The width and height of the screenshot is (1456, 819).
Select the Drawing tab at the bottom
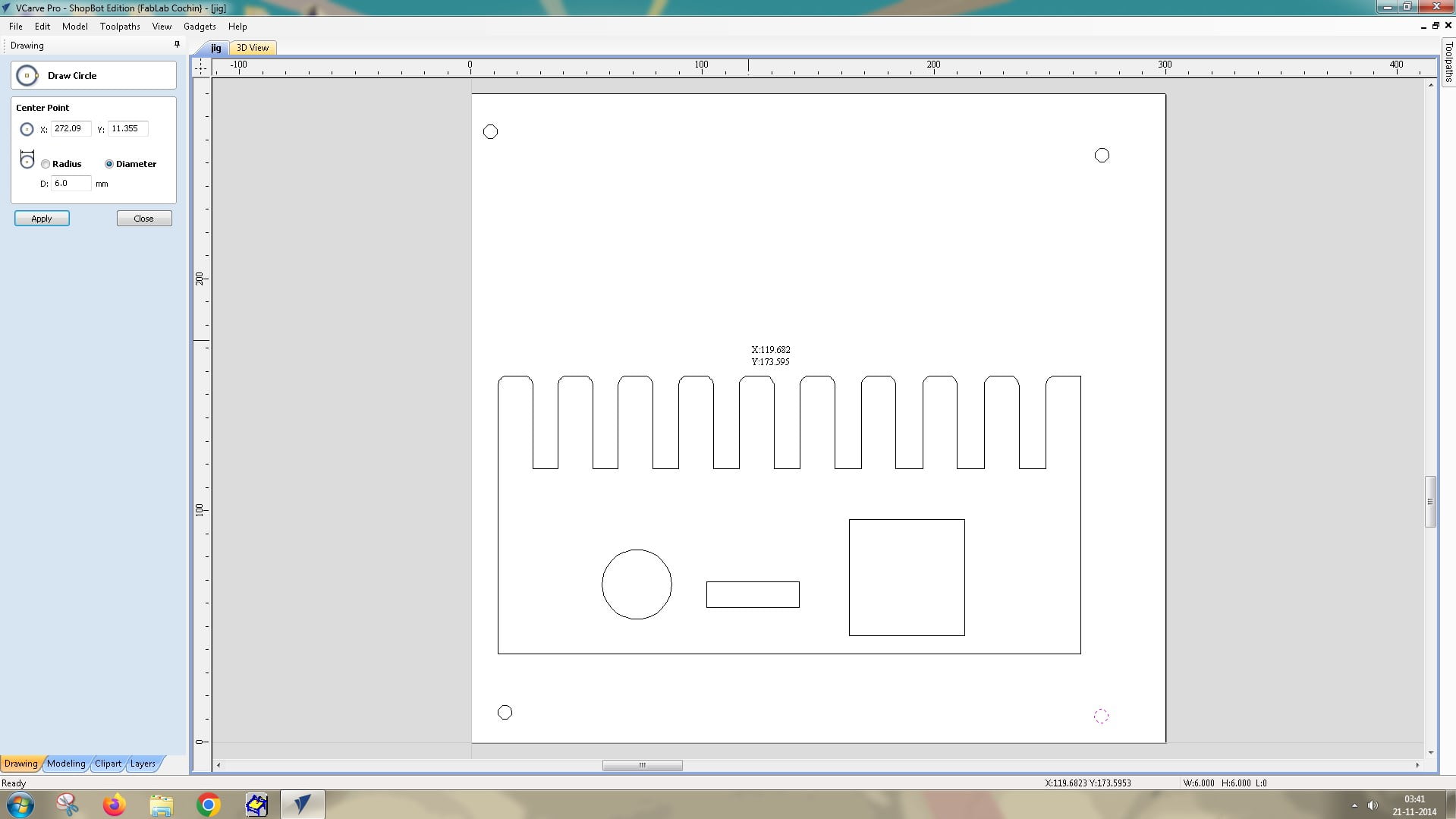pos(21,764)
